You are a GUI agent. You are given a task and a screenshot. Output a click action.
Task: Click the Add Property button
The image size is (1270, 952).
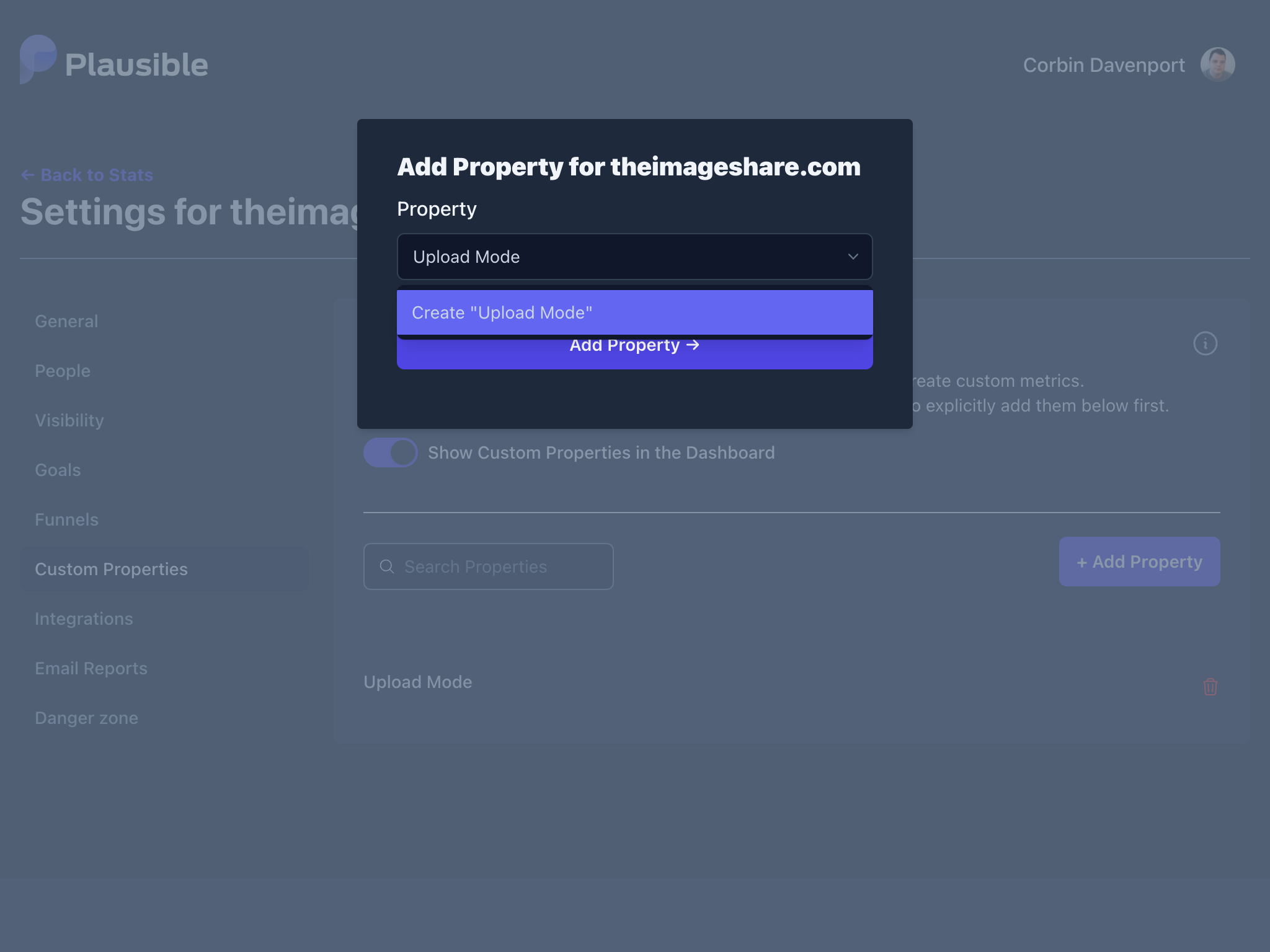pyautogui.click(x=634, y=344)
